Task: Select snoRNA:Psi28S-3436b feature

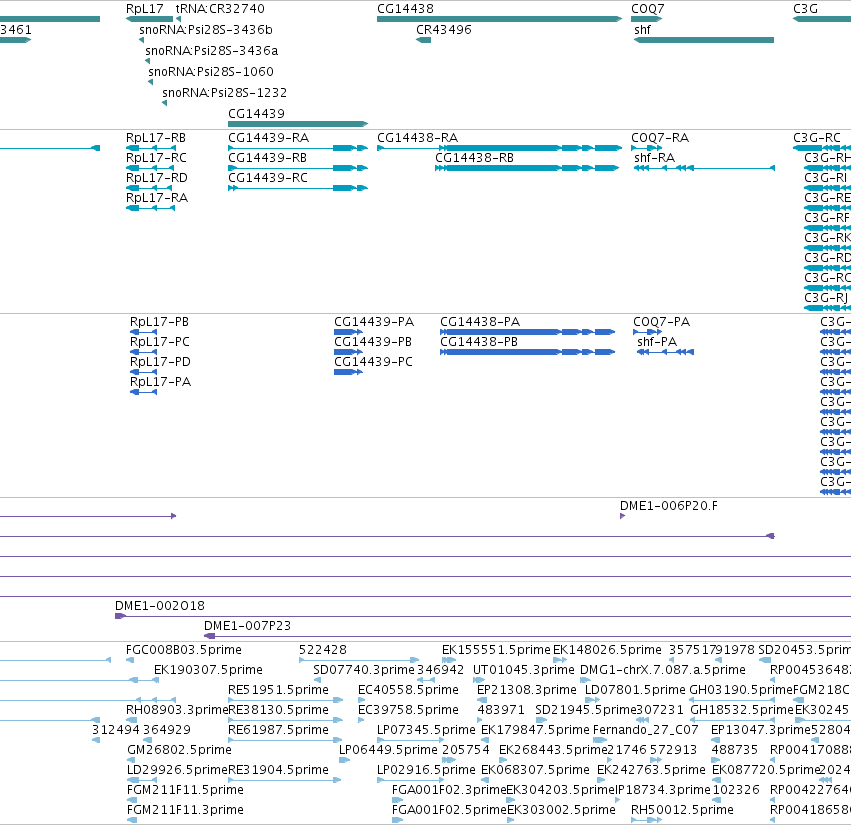Action: tap(142, 40)
